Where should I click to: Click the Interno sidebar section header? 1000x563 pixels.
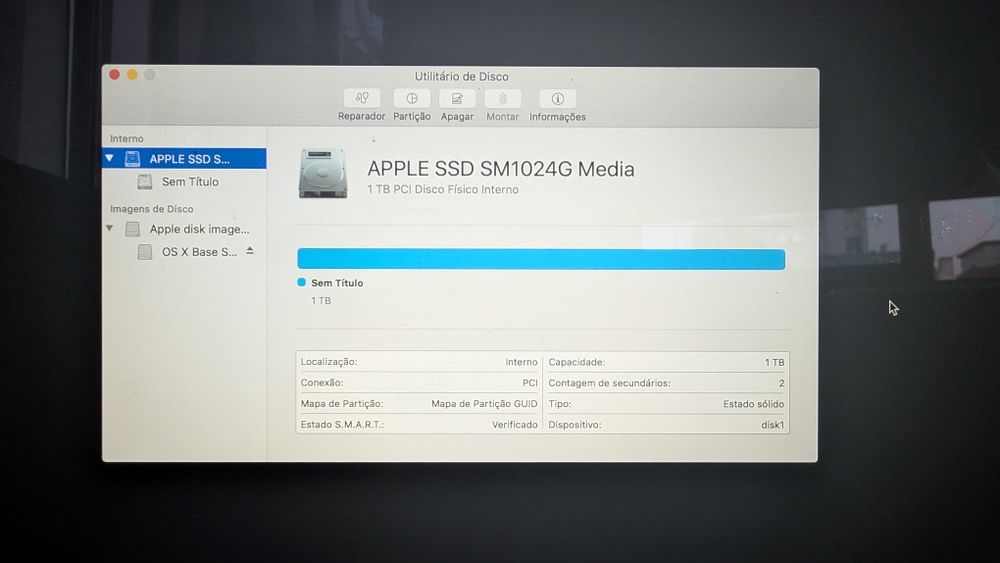click(126, 138)
